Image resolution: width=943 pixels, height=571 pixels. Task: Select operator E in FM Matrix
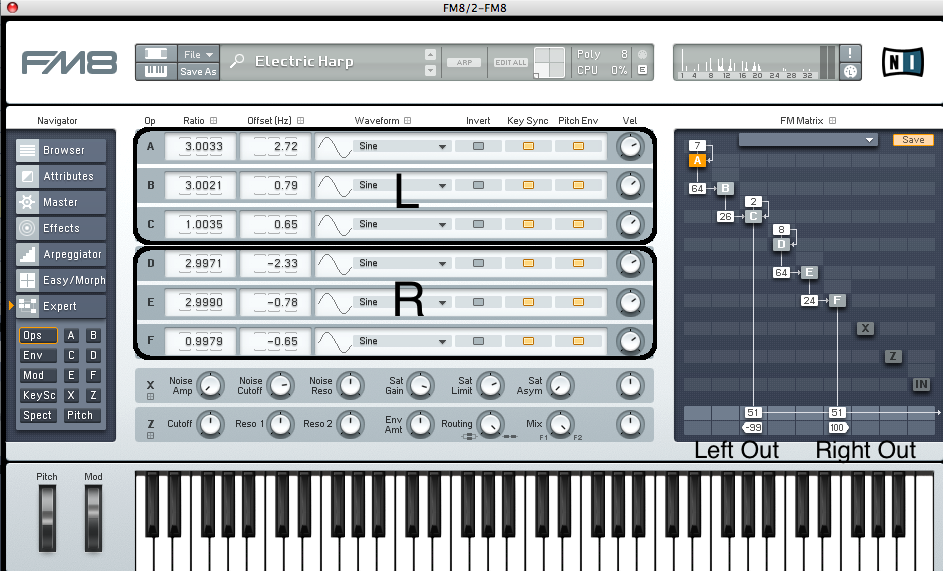809,272
